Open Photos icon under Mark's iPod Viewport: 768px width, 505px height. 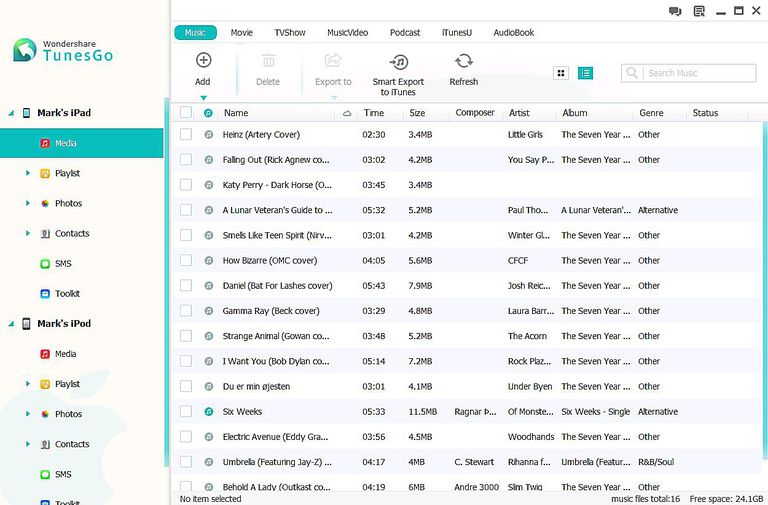45,414
